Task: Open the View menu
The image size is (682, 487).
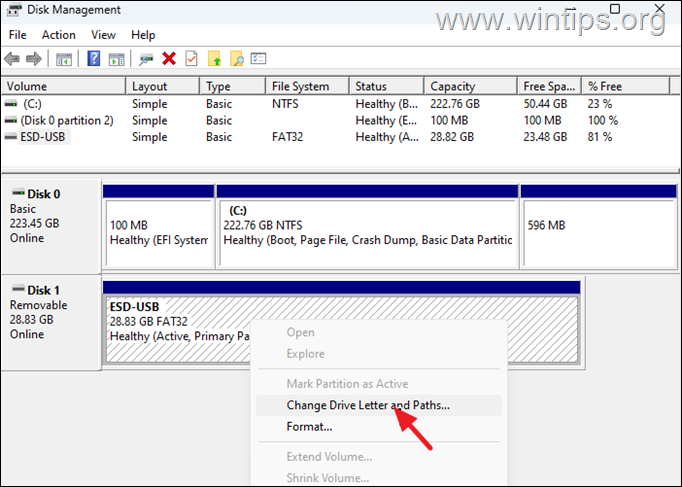Action: (105, 34)
